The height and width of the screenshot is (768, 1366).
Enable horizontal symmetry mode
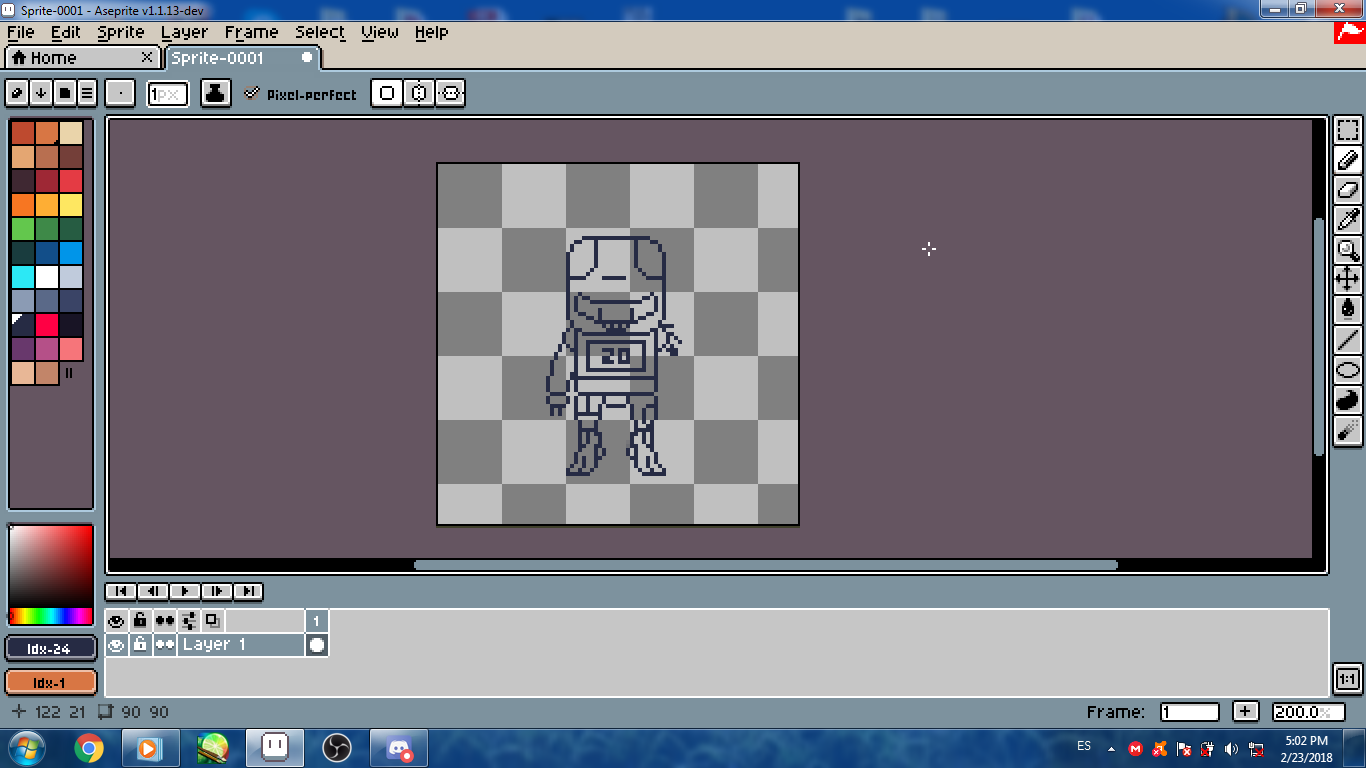pyautogui.click(x=419, y=94)
